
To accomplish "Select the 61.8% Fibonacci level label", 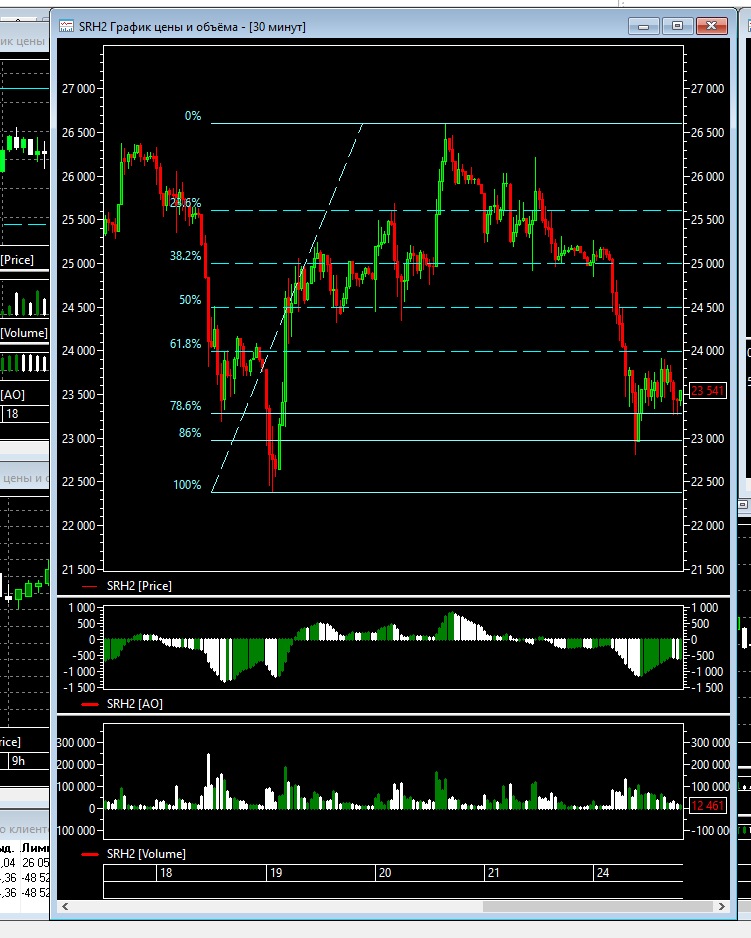I will (186, 344).
